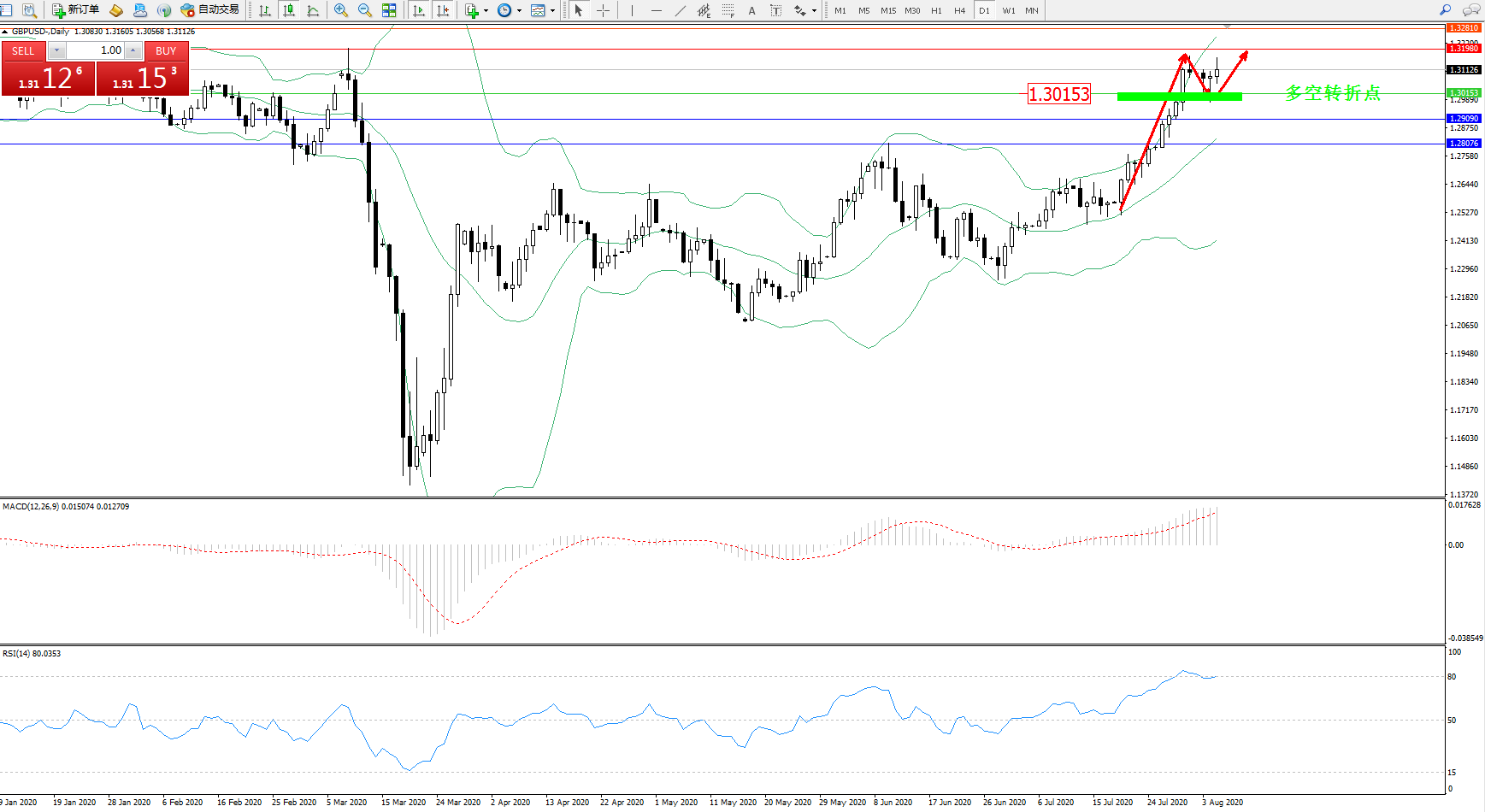Image resolution: width=1485 pixels, height=812 pixels.
Task: Pick the trendline drawing tool
Action: click(x=681, y=10)
